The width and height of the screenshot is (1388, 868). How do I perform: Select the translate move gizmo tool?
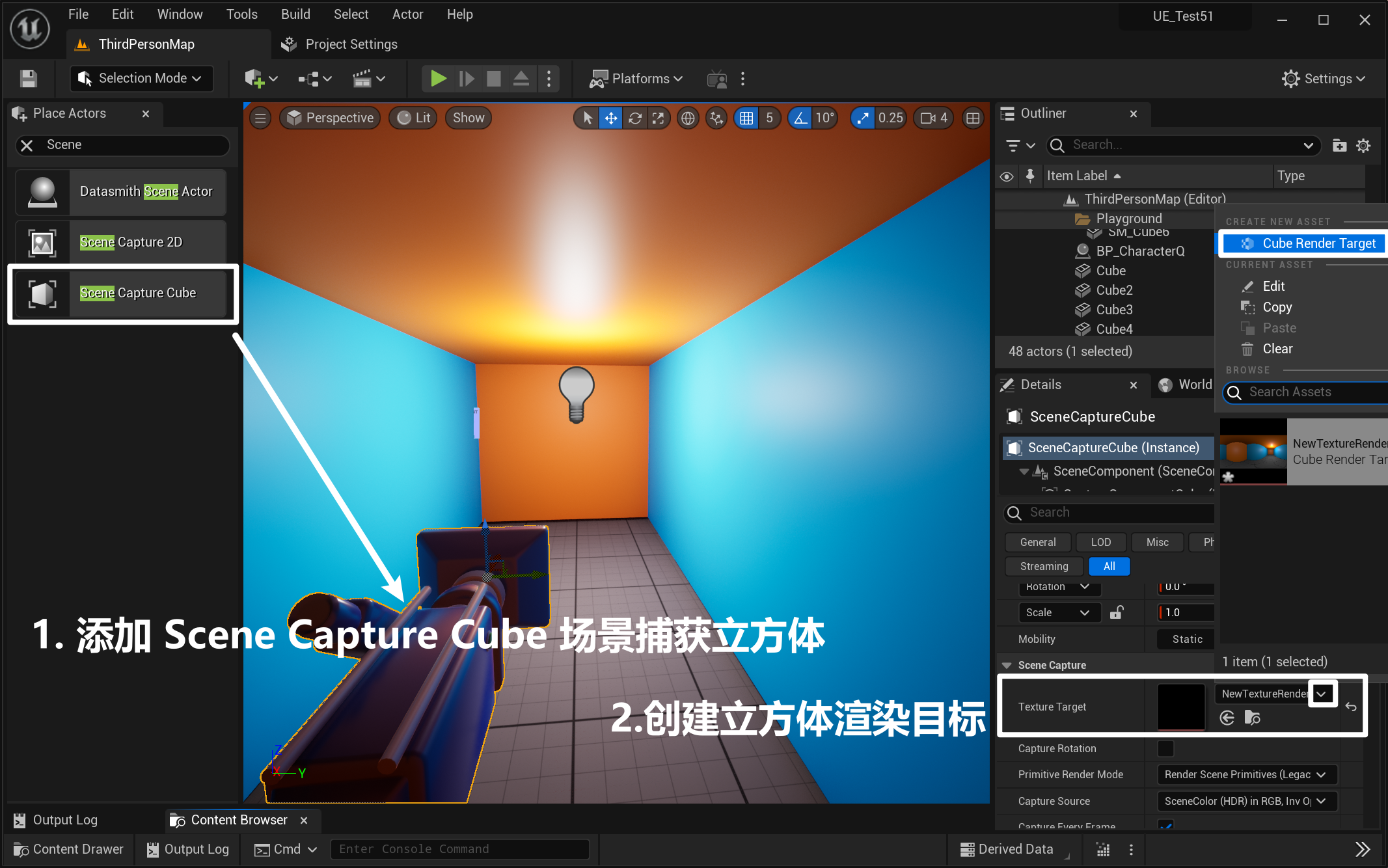coord(611,118)
